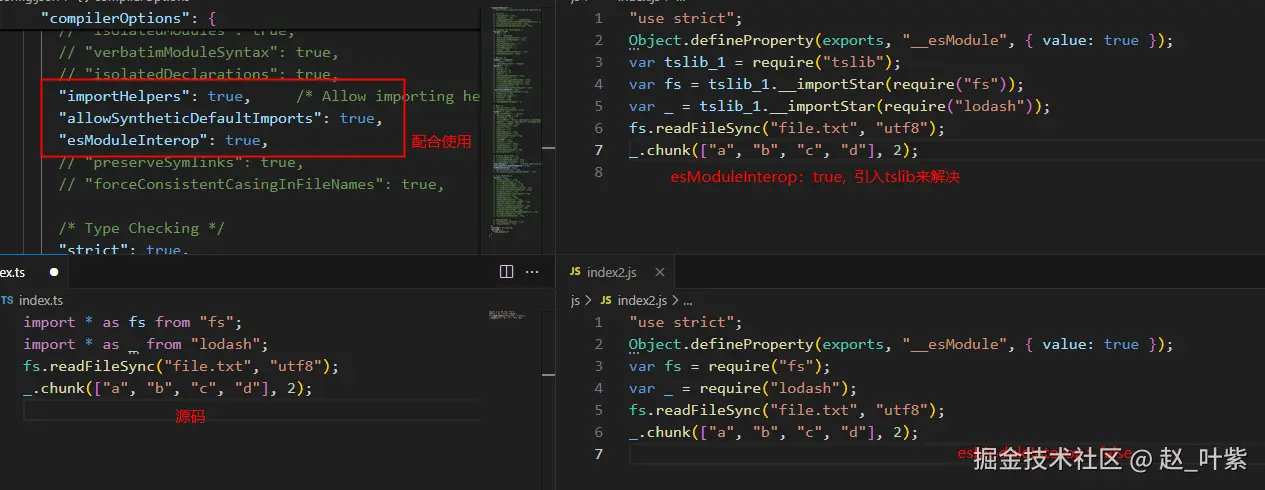Click the "compilerOptions": { sticky header line
1265x490 pixels.
click(128, 18)
